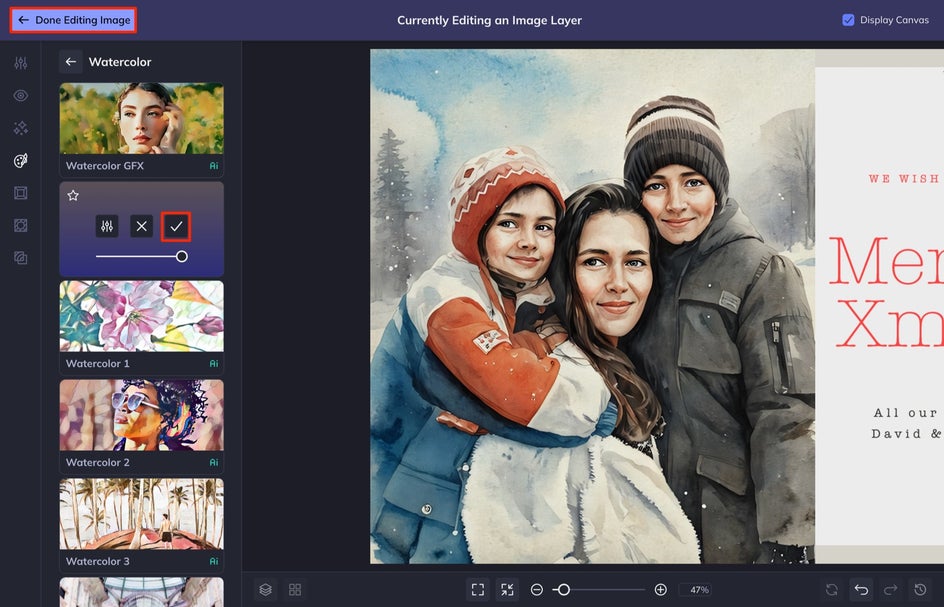Open the sparkles effects sidebar icon
Screen dimensions: 944x607
(20, 128)
